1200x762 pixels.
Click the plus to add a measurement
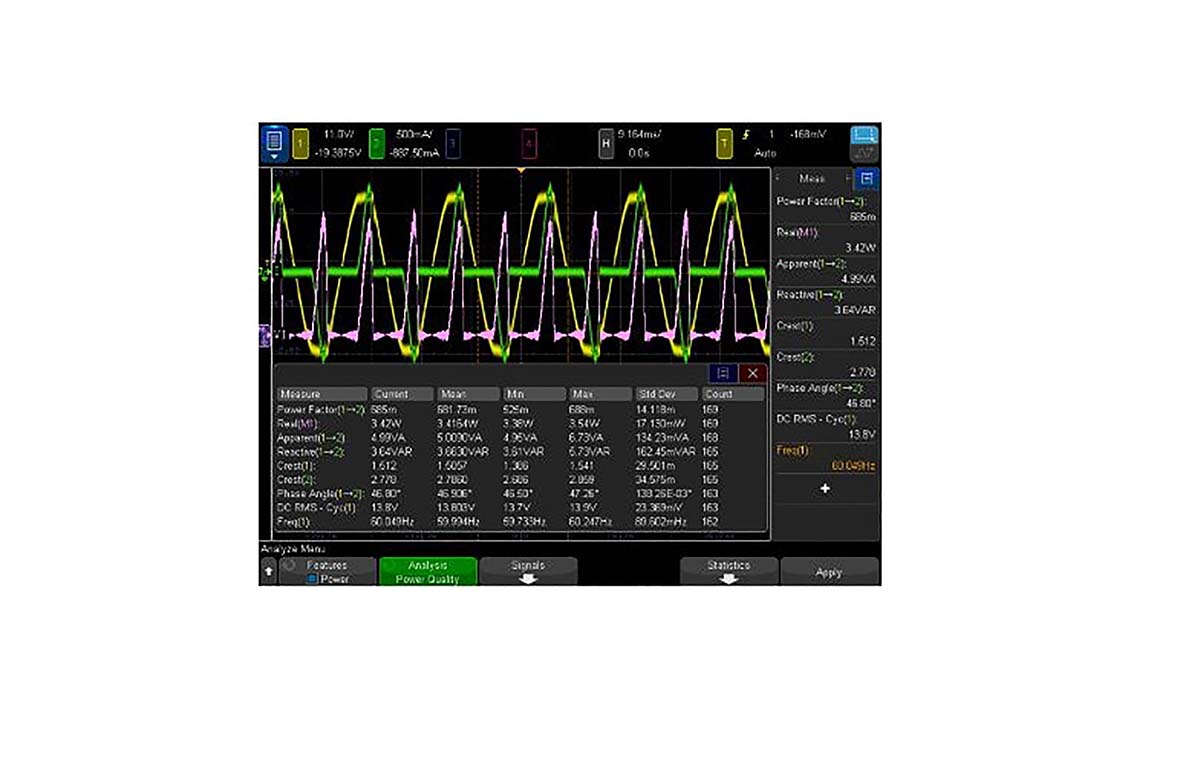point(826,489)
